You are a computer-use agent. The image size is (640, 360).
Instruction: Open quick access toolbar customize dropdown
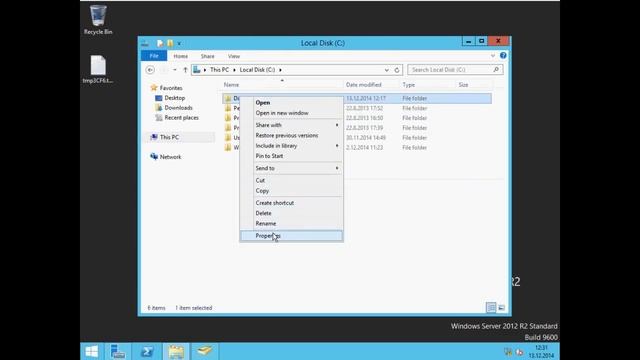pos(179,43)
